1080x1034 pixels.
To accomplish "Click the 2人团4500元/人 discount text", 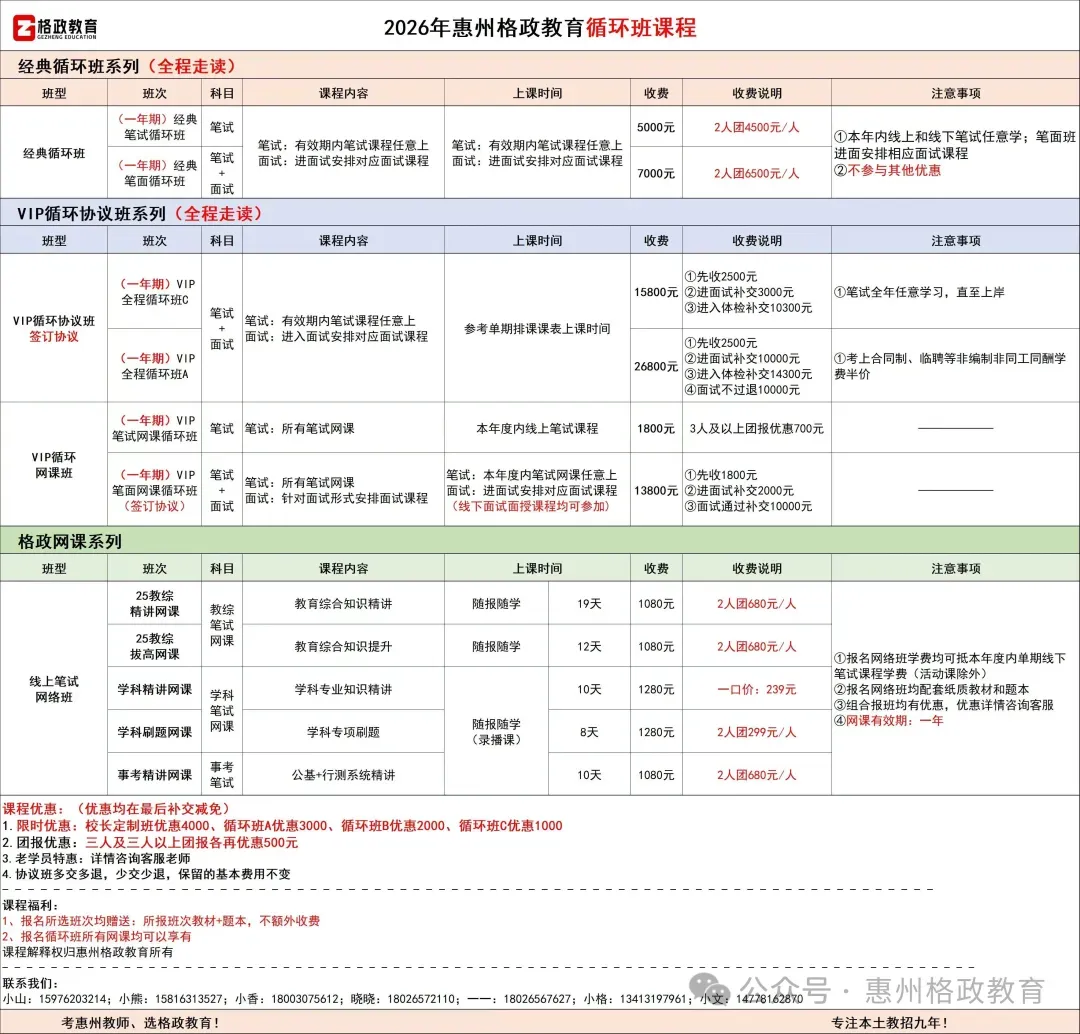I will pos(756,127).
